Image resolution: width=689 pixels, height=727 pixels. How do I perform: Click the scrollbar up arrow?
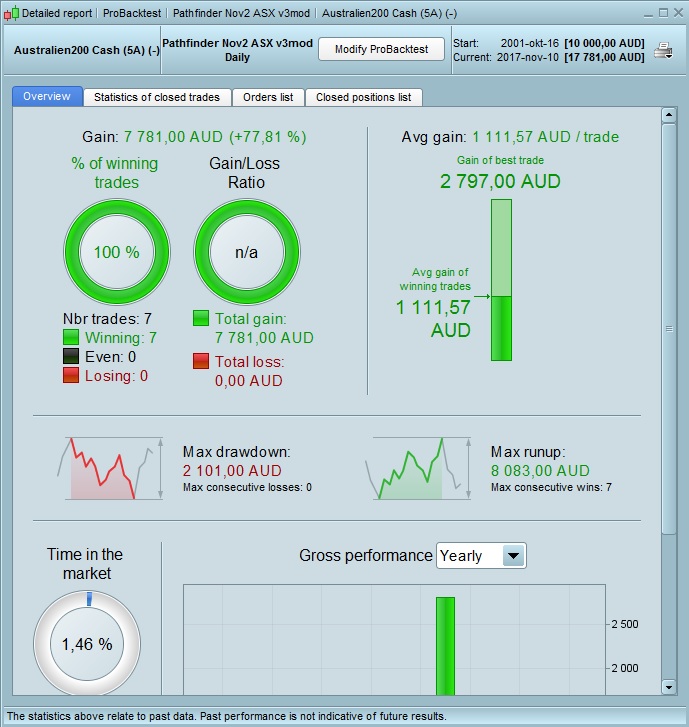pyautogui.click(x=669, y=115)
